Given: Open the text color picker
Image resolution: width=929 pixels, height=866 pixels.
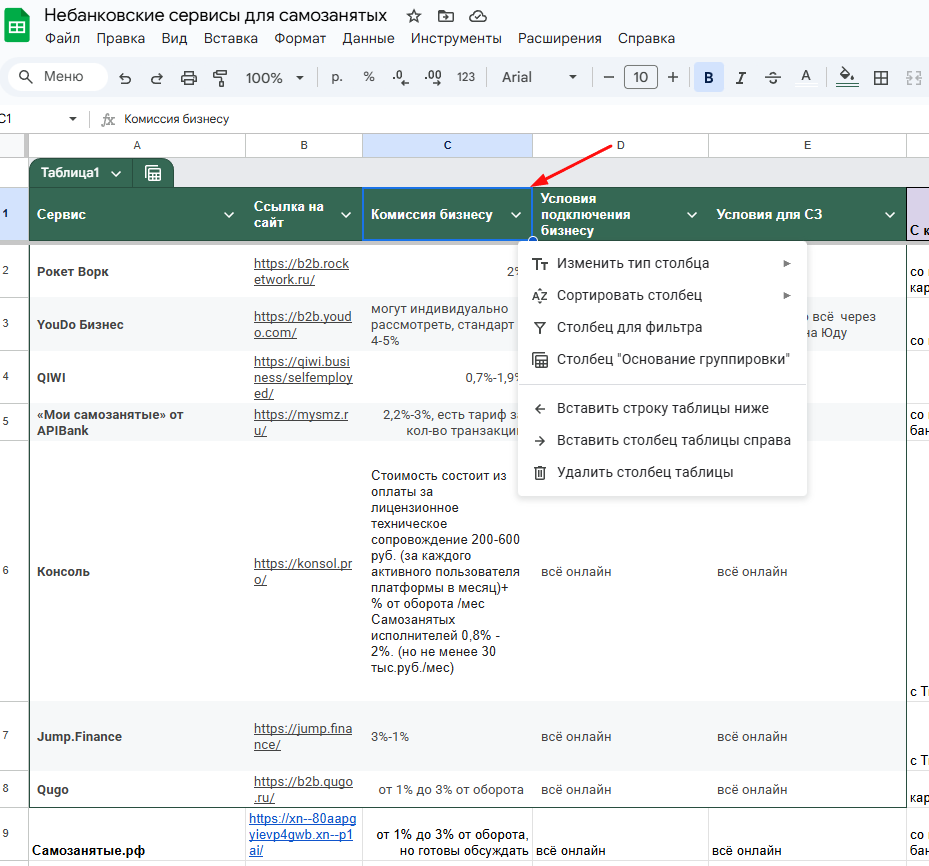Looking at the screenshot, I should (805, 78).
